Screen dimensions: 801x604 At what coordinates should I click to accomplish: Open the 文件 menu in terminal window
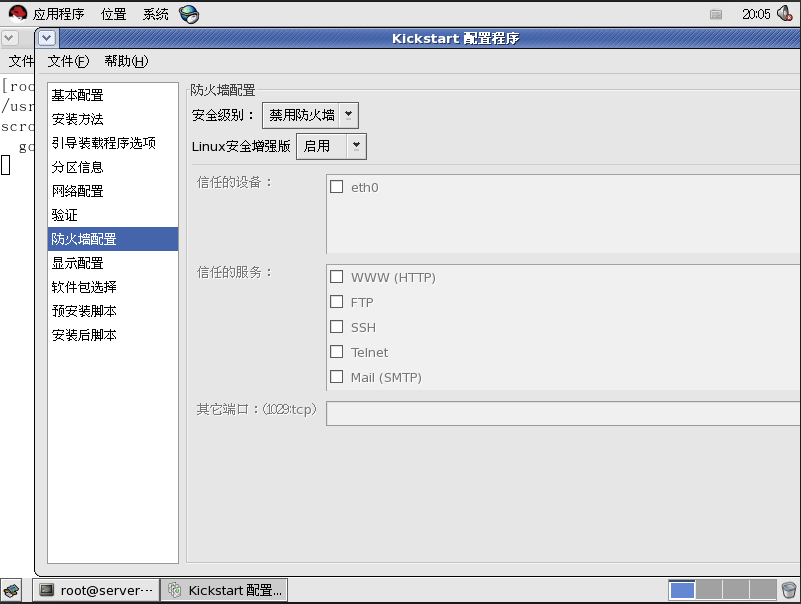21,61
